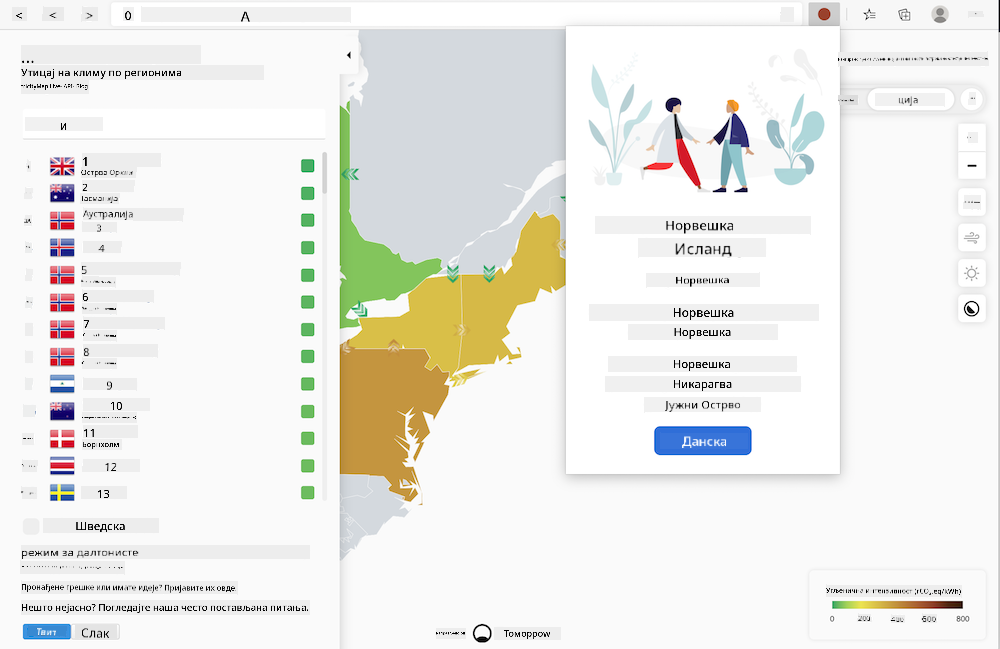Screen dimensions: 1000x649
Task: Click the Твит share button
Action: pyautogui.click(x=47, y=632)
